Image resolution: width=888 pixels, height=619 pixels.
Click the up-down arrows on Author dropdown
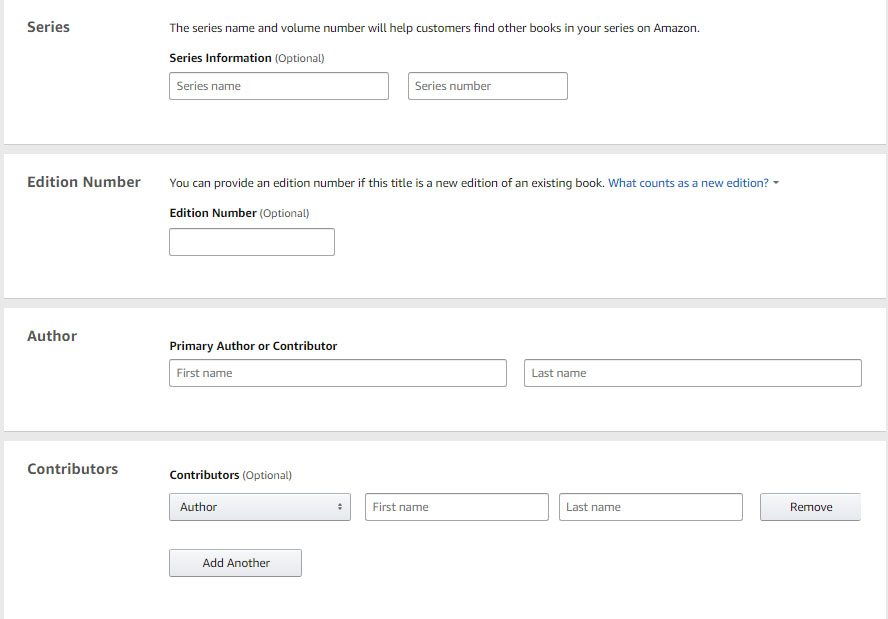340,507
